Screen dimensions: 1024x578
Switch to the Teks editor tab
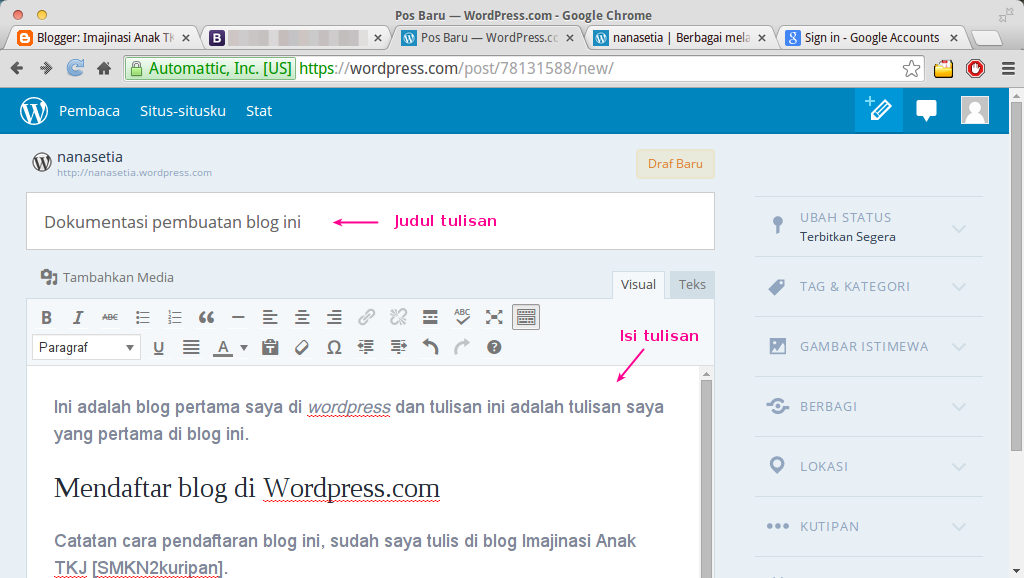pyautogui.click(x=692, y=285)
